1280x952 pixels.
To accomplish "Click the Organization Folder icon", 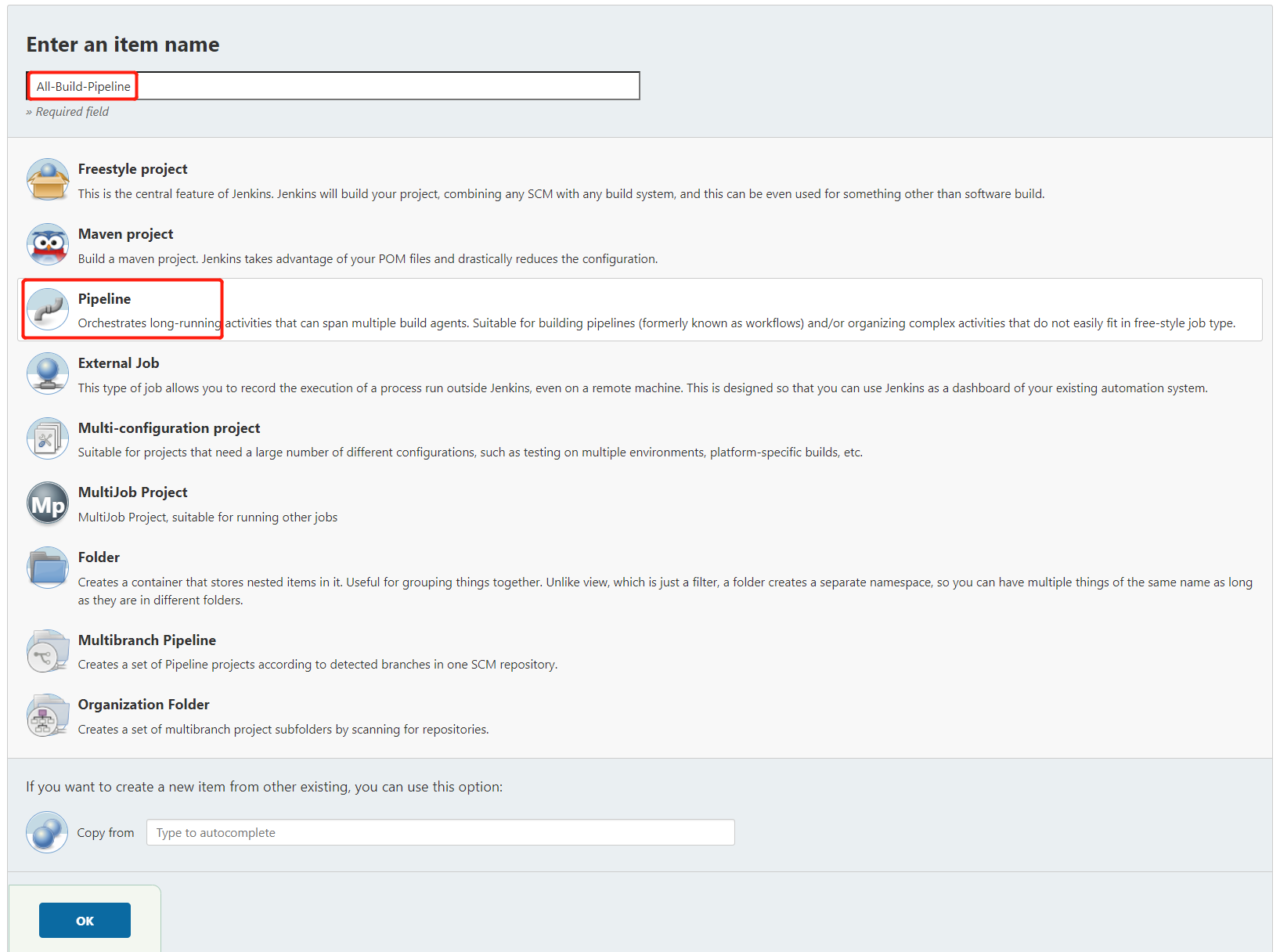I will coord(48,716).
